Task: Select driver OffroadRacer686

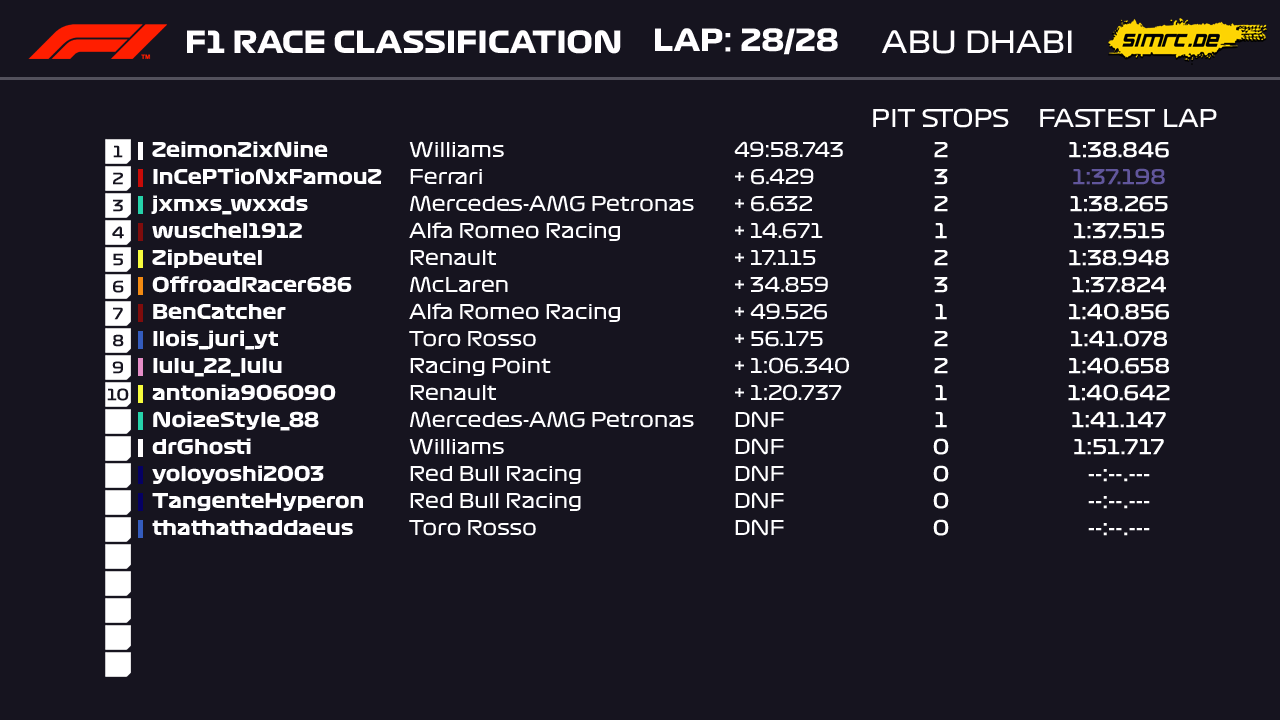Action: (x=251, y=285)
